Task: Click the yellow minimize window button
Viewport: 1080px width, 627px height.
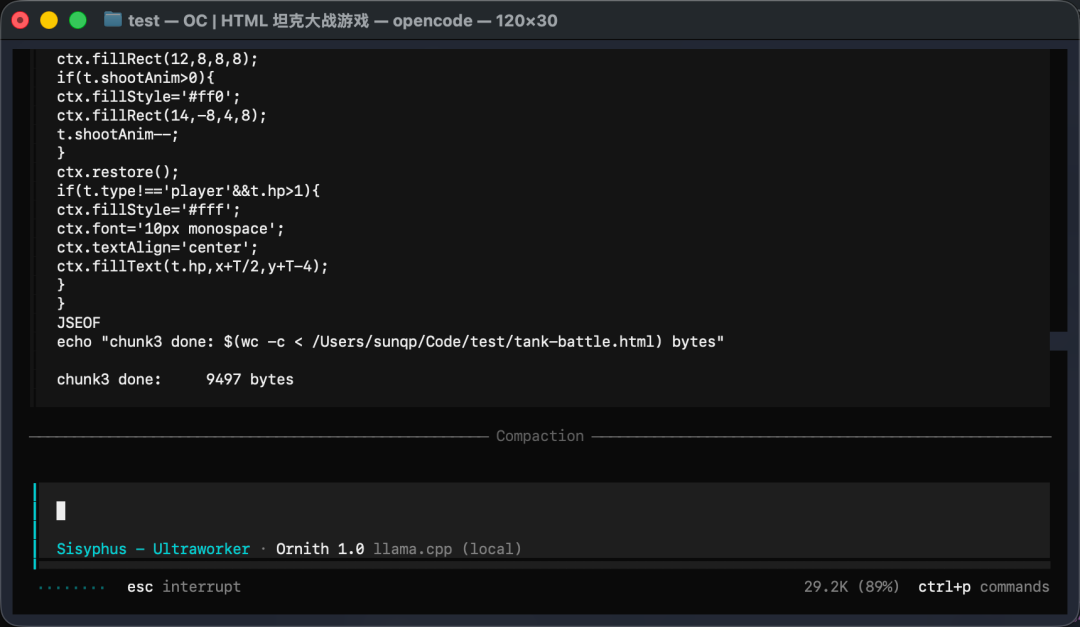Action: 49,20
